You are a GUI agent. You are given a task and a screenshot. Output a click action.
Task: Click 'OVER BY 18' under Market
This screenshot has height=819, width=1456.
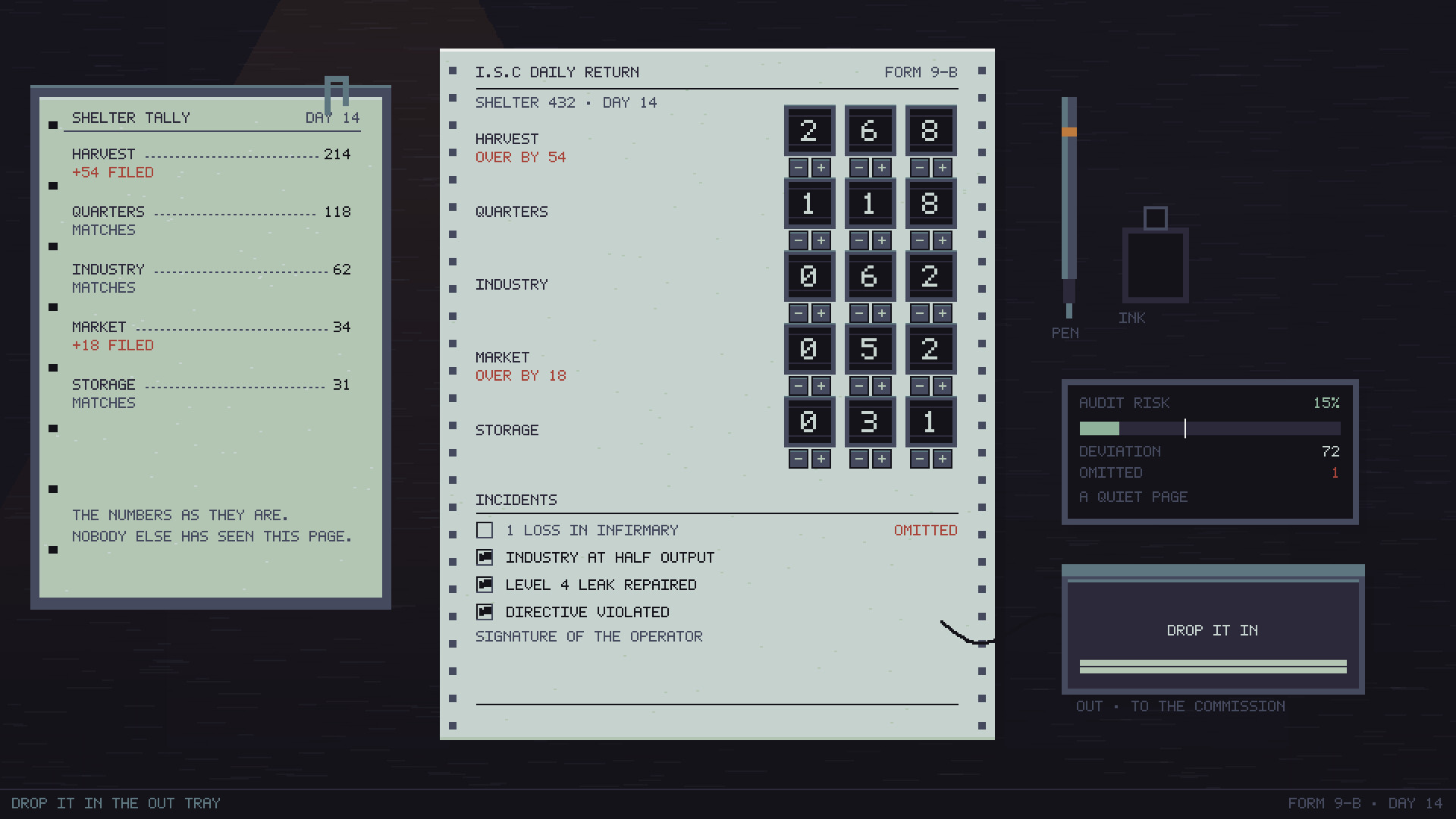click(521, 375)
